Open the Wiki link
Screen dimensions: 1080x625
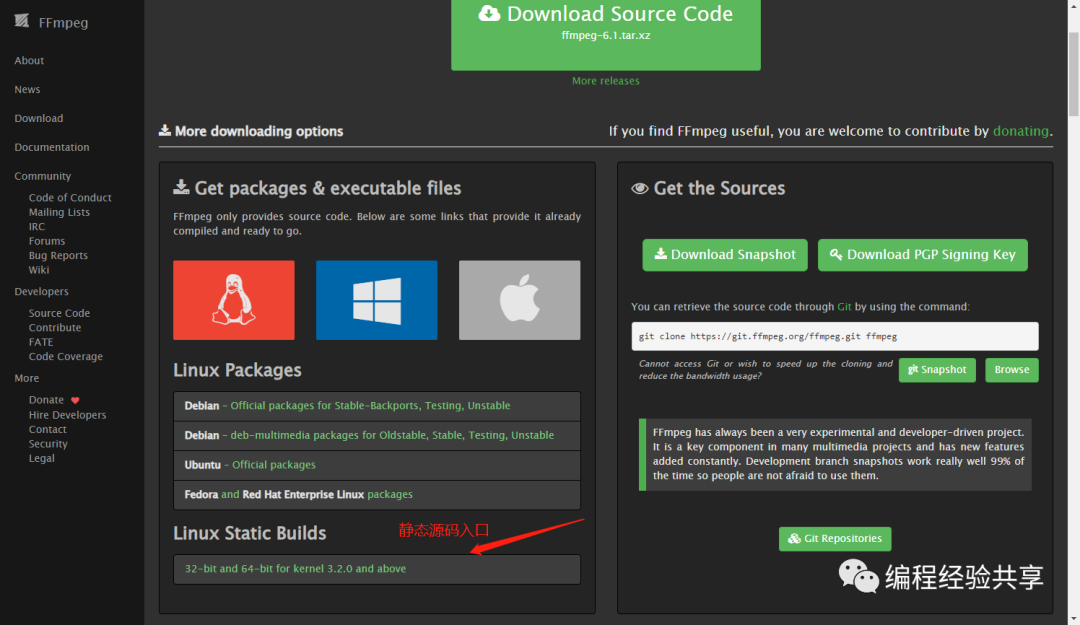tap(39, 270)
